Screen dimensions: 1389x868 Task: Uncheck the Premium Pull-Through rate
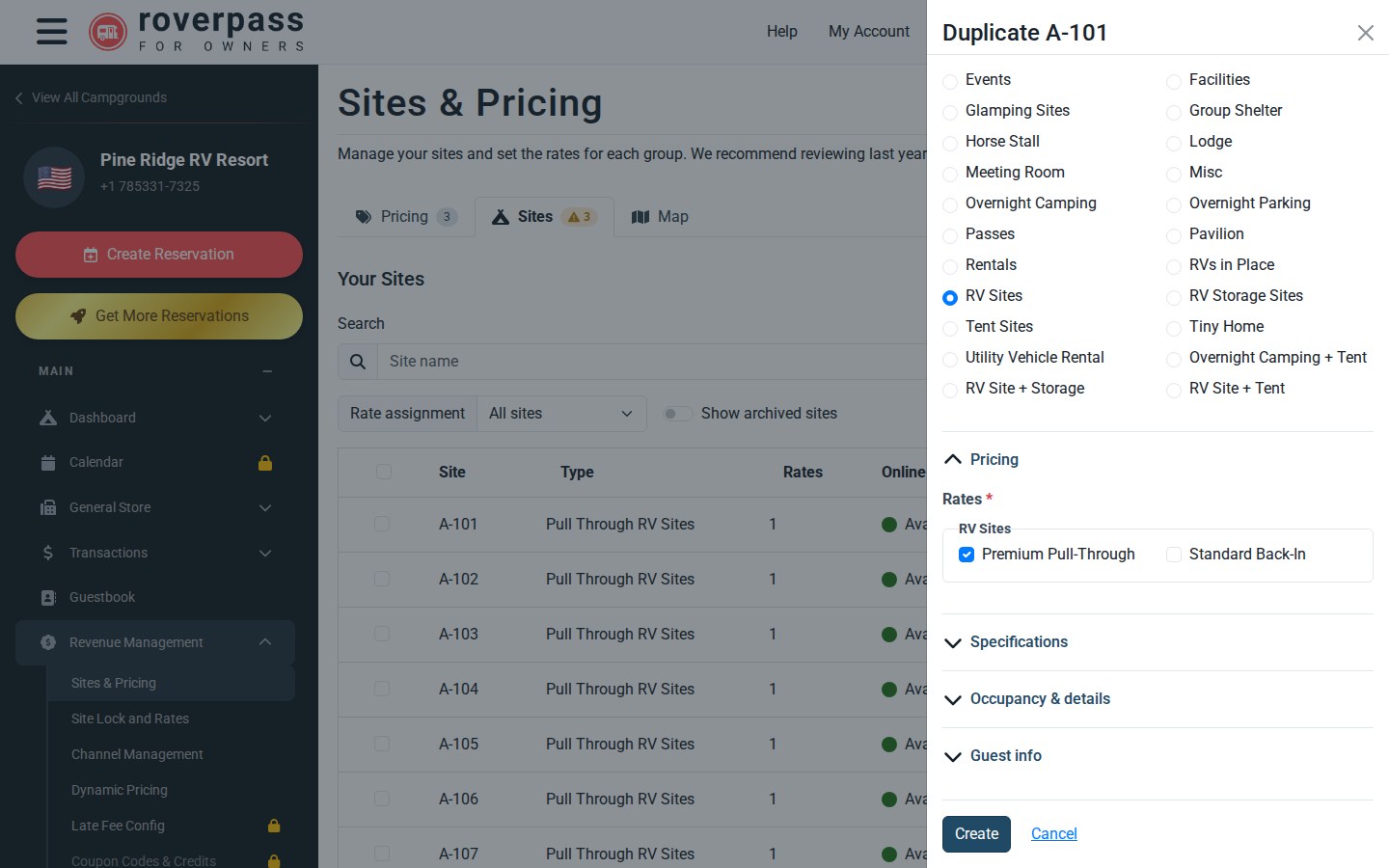967,555
